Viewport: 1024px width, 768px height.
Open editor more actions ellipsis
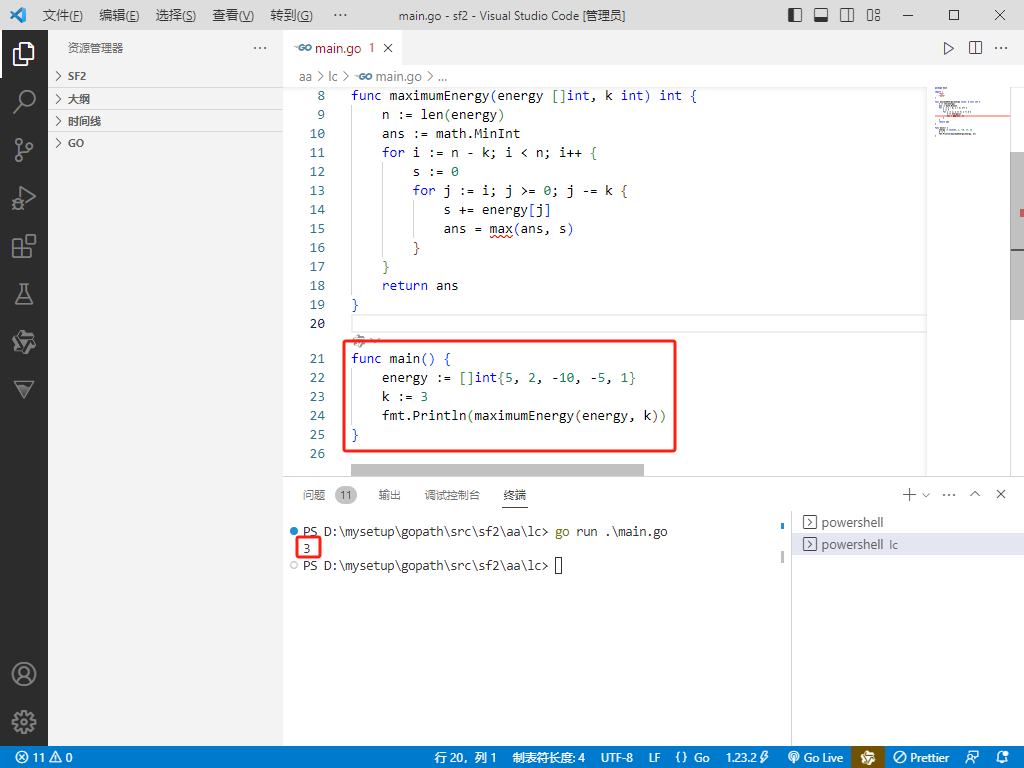1001,48
